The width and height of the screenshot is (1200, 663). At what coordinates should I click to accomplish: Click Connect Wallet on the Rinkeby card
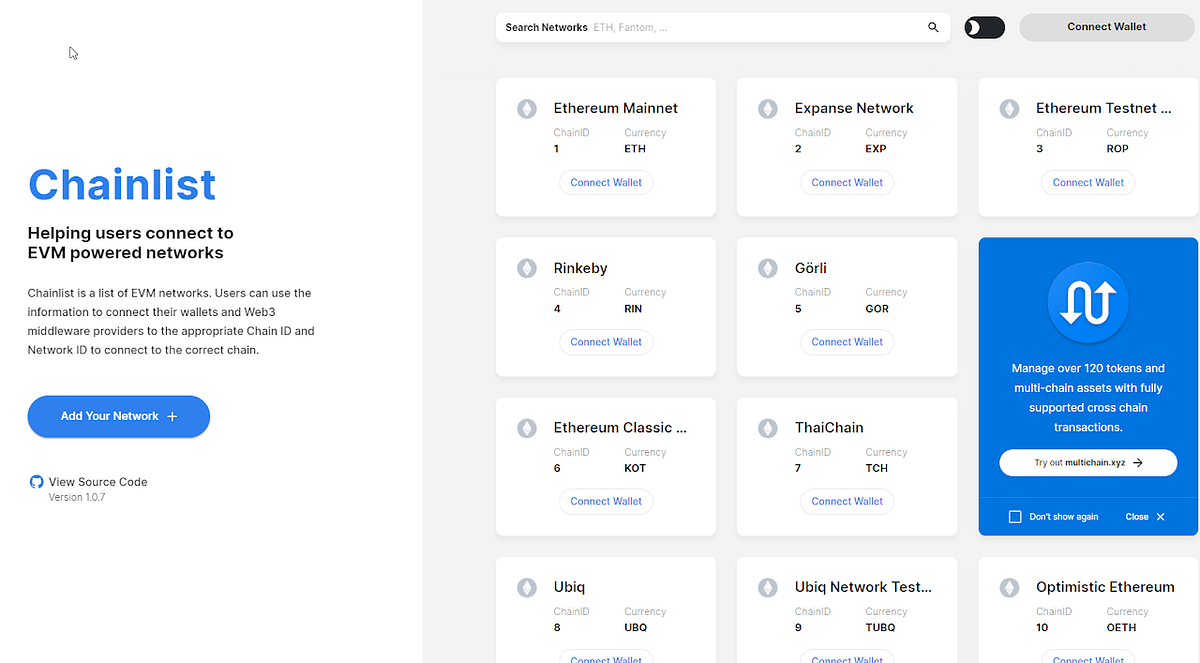pos(606,341)
